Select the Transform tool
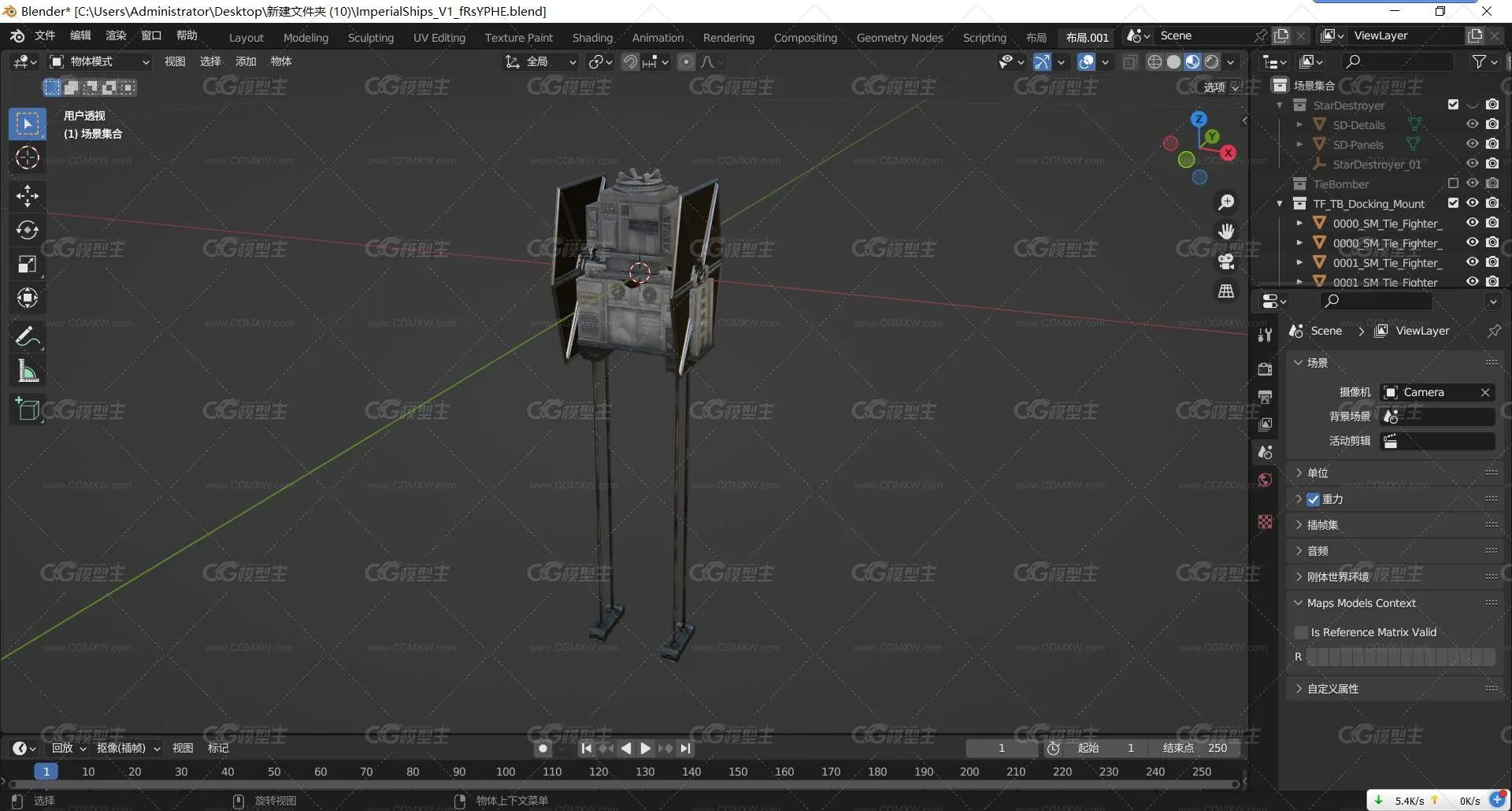The height and width of the screenshot is (811, 1512). coord(28,298)
